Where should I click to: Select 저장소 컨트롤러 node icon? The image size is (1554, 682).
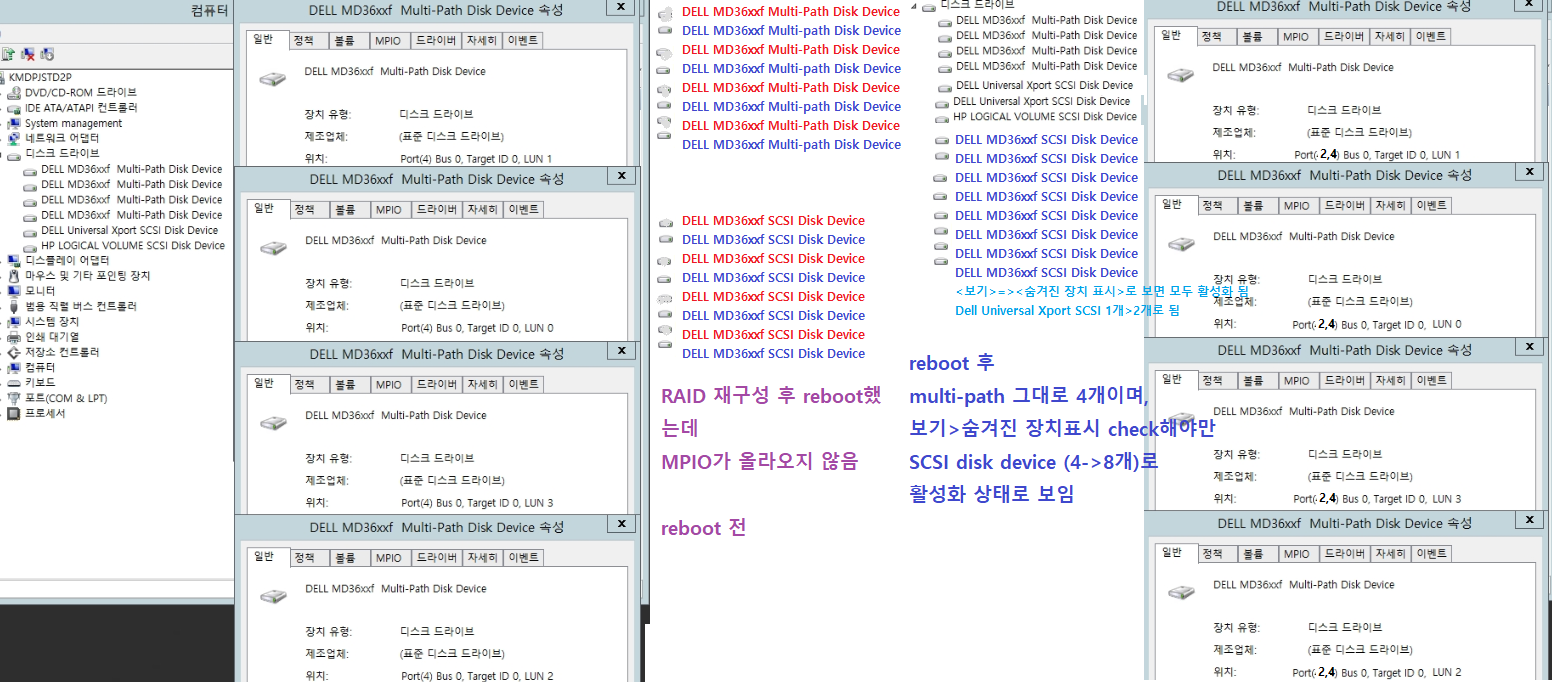(14, 352)
